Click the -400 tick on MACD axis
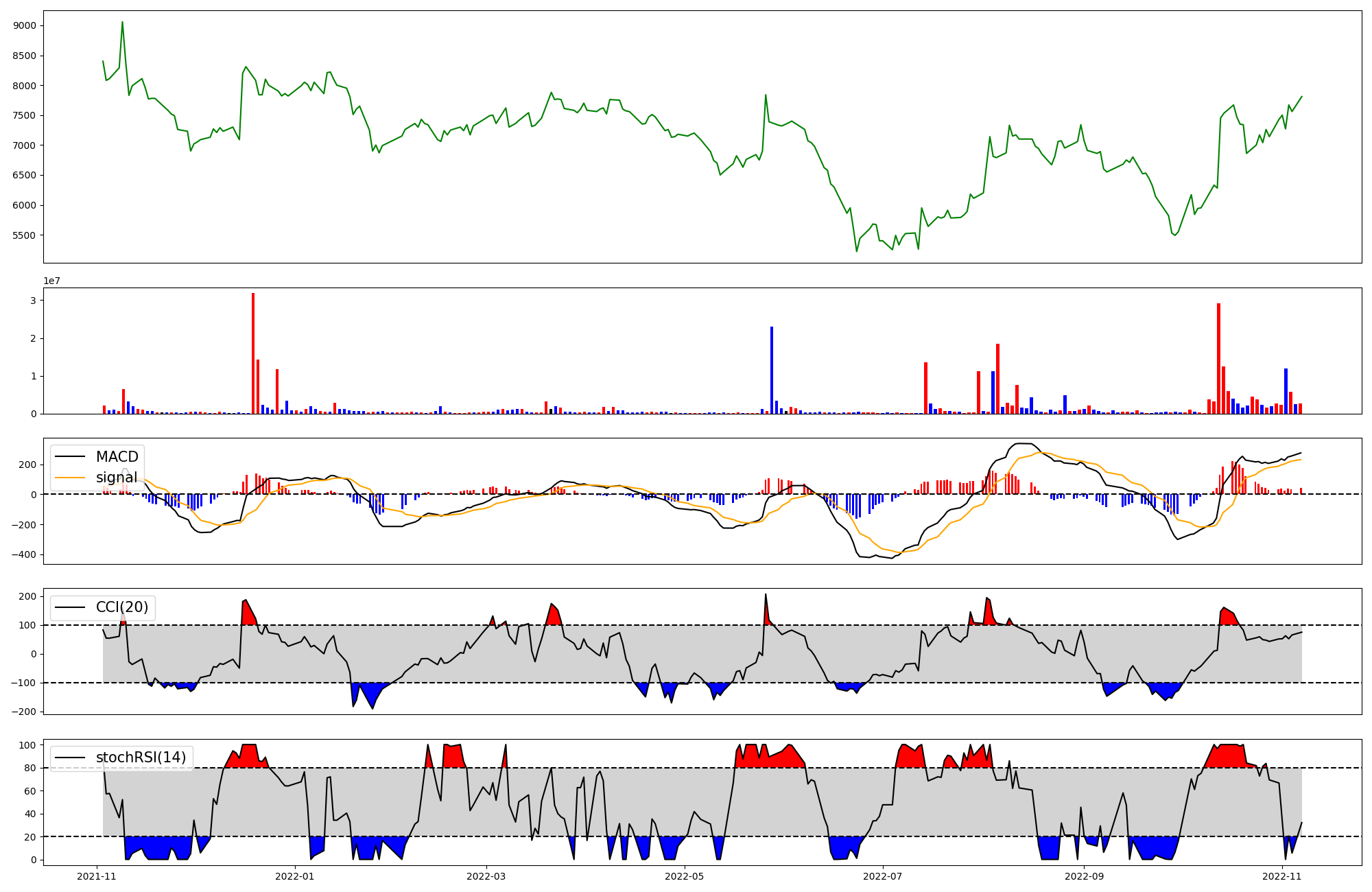Viewport: 1372px width, 892px height. [23, 554]
